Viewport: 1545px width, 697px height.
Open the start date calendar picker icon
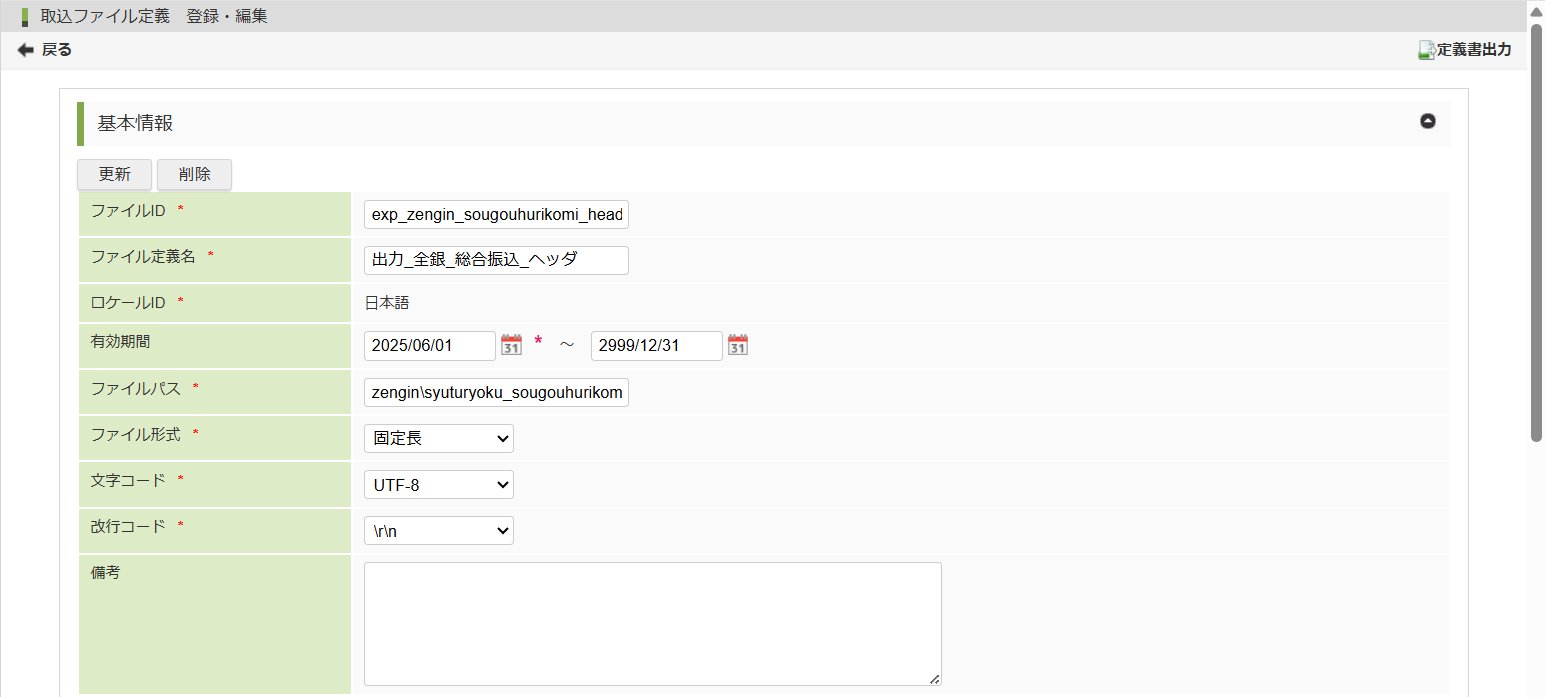point(511,346)
